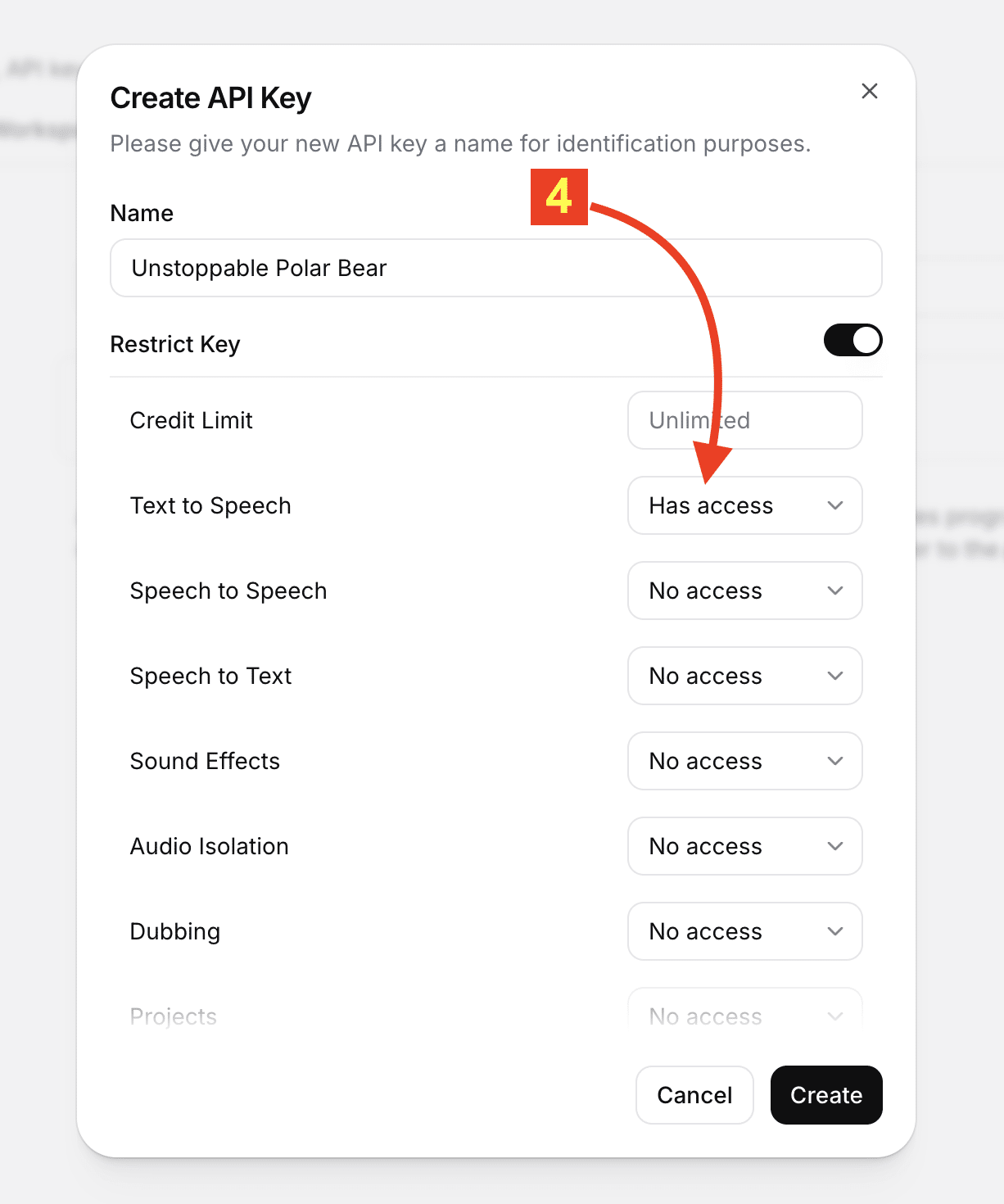Open the Sound Effects access dropdown

(744, 761)
